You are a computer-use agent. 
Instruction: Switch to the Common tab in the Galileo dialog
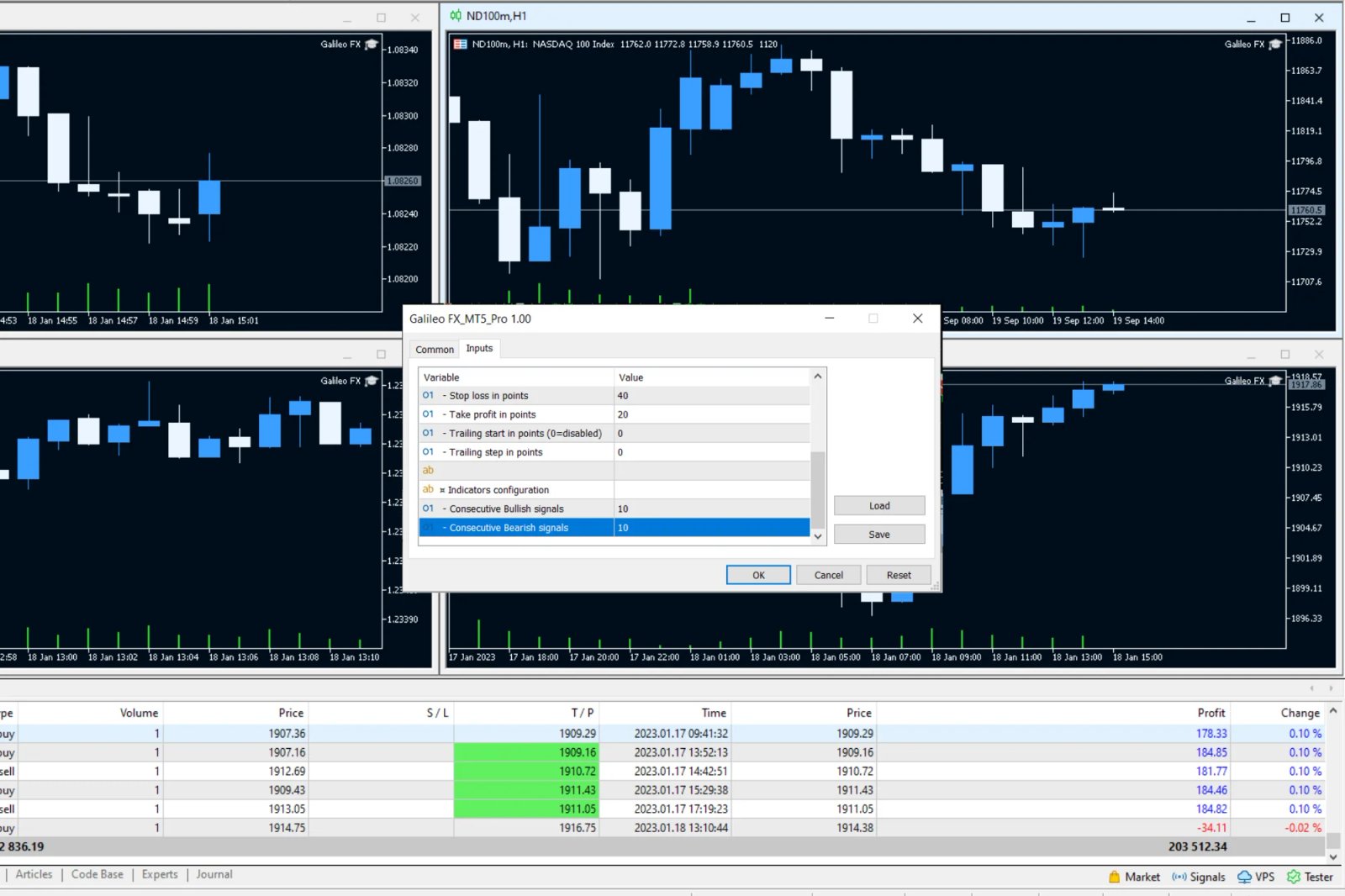tap(434, 348)
